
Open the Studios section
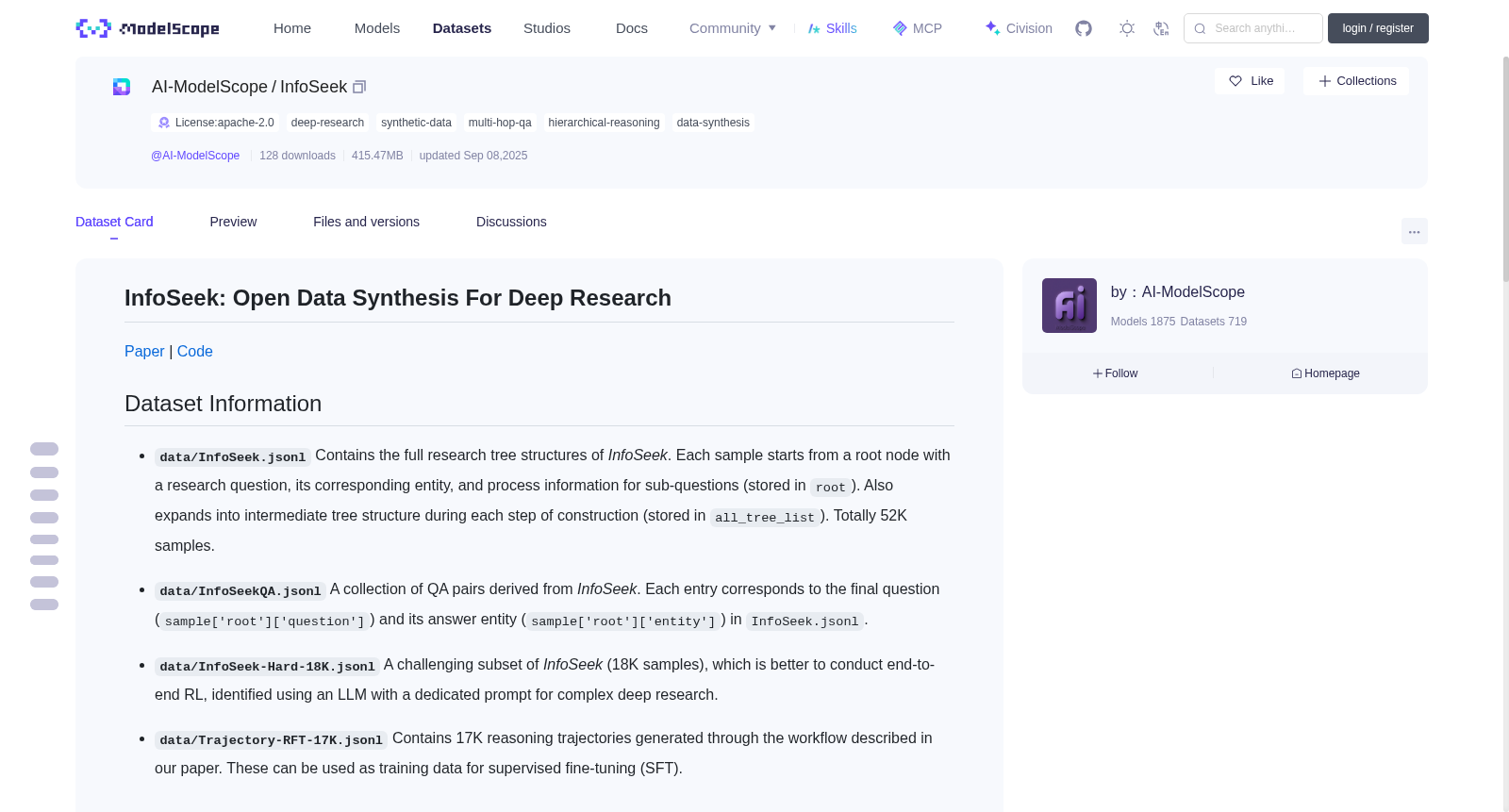coord(547,28)
